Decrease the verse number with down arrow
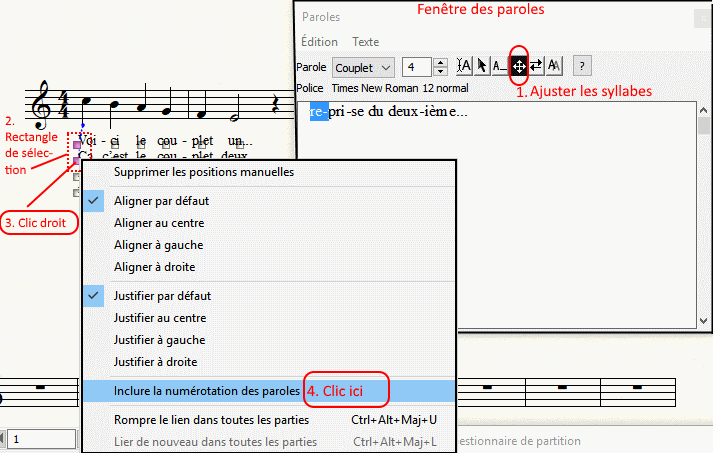713x453 pixels. 440,72
